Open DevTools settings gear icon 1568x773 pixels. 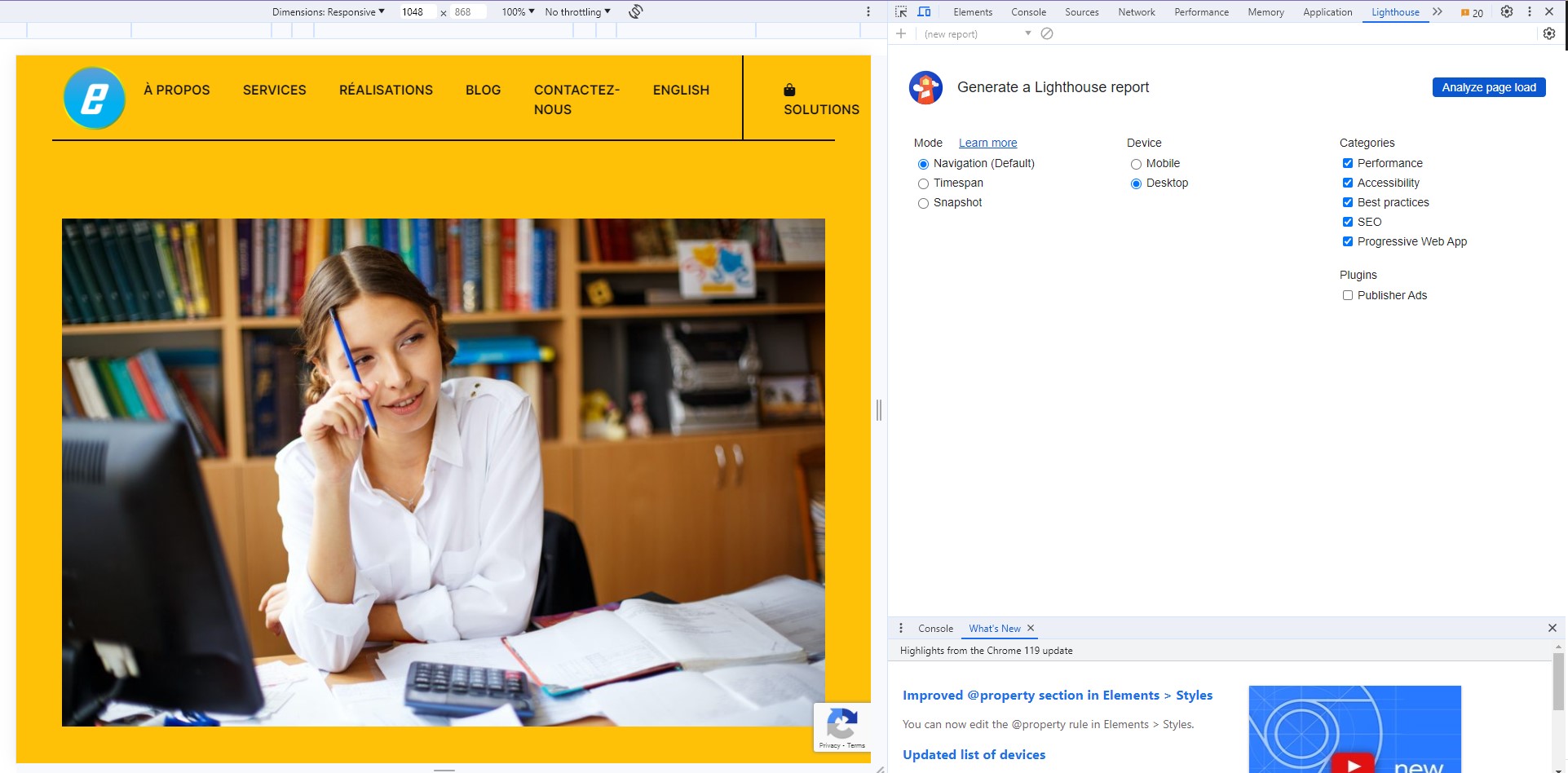(x=1507, y=11)
